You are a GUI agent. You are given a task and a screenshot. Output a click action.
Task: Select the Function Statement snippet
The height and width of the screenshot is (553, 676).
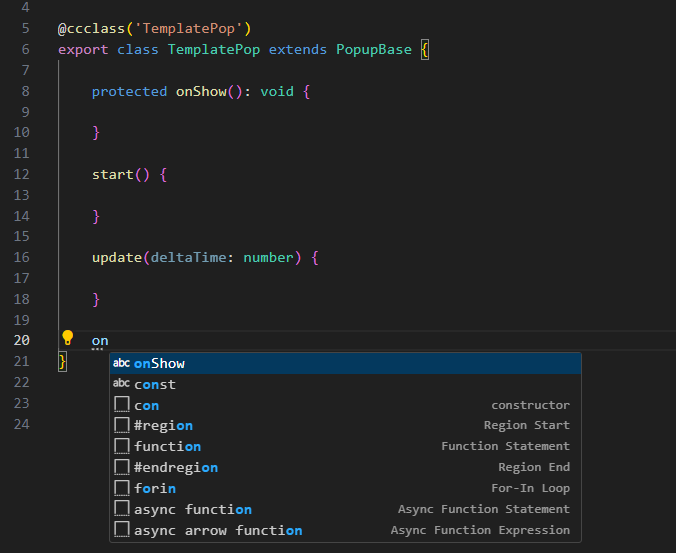168,447
